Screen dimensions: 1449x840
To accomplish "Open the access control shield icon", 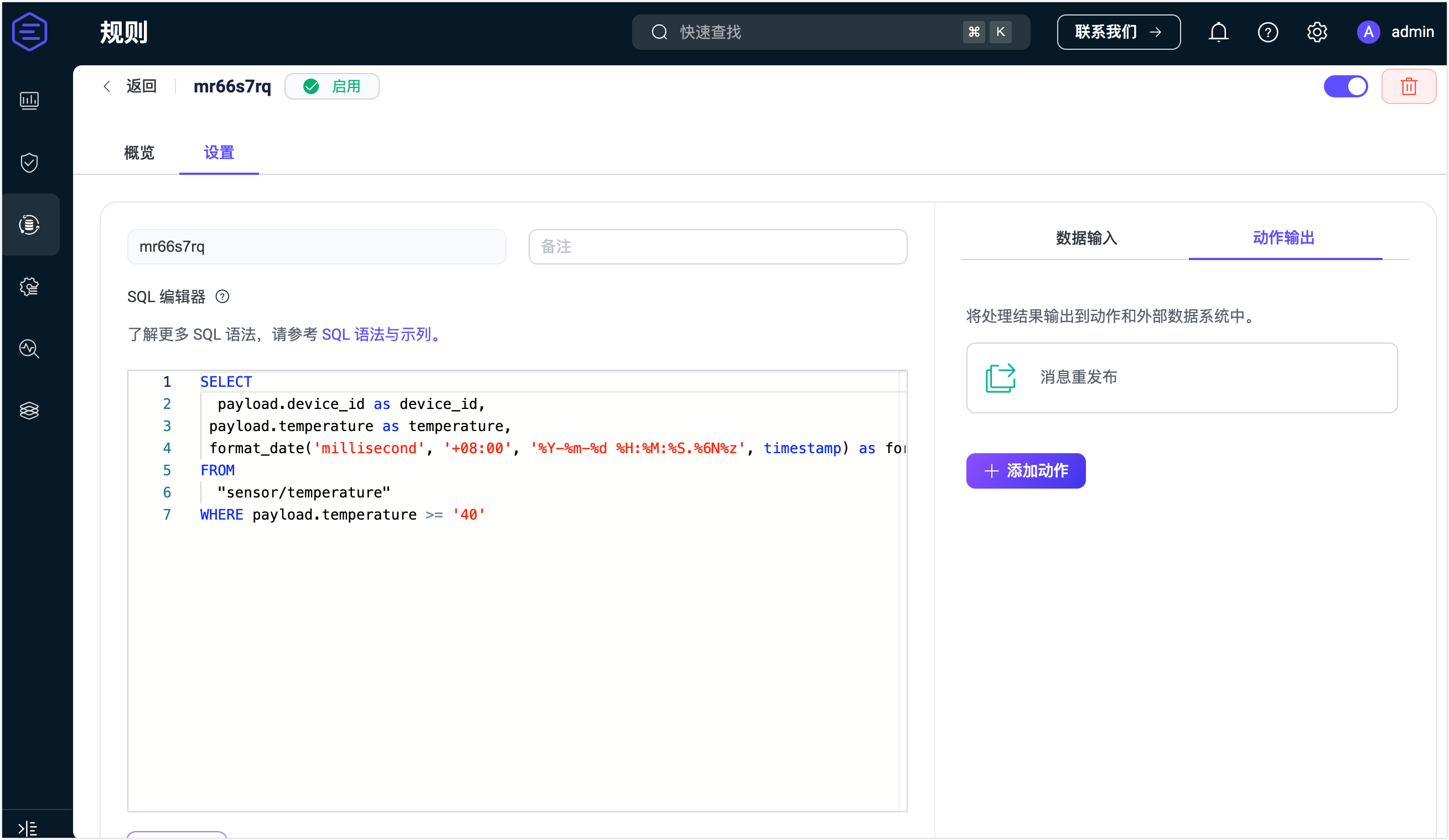I will click(29, 163).
